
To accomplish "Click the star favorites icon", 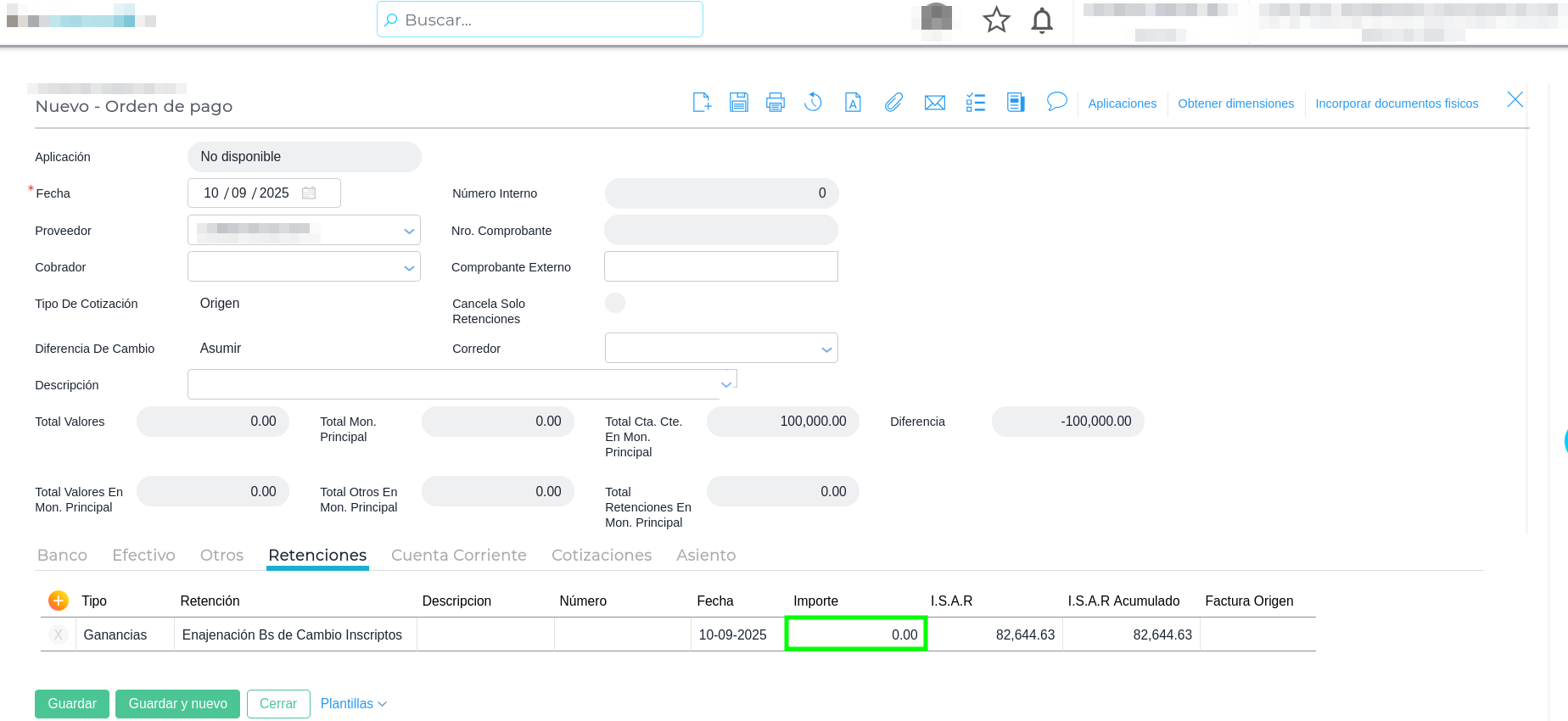I will tap(996, 20).
